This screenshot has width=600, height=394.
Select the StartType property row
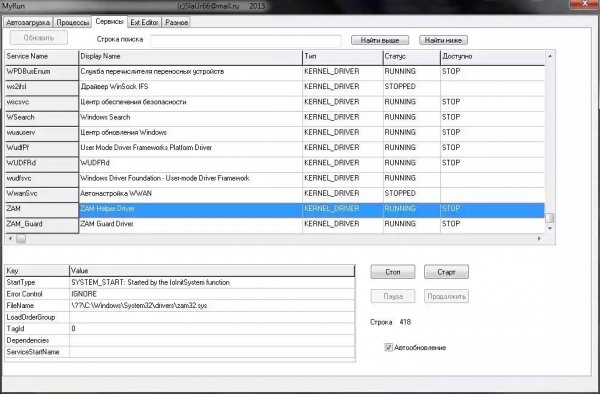tap(180, 282)
